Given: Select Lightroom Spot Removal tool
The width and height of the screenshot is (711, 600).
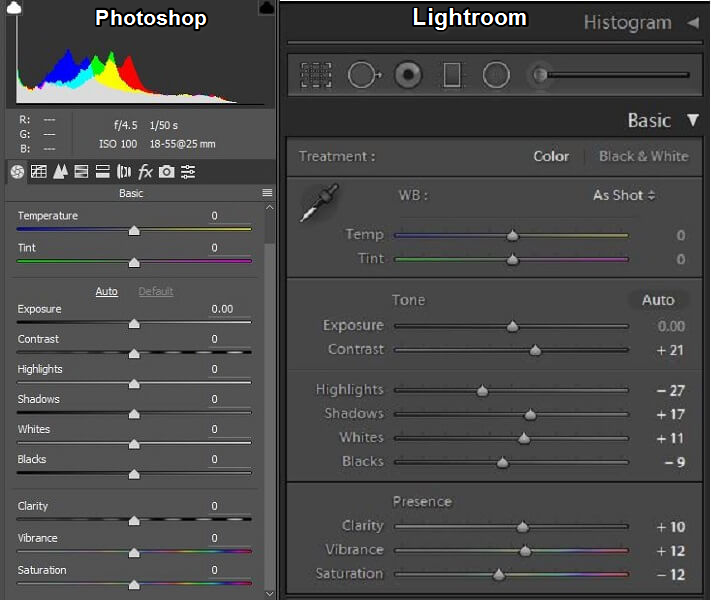Looking at the screenshot, I should [x=364, y=75].
